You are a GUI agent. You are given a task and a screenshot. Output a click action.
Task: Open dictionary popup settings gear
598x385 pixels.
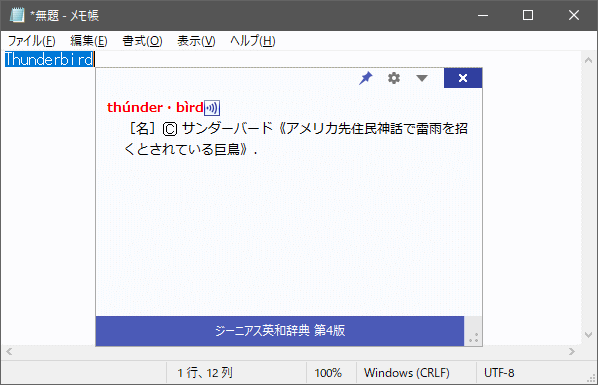[394, 78]
